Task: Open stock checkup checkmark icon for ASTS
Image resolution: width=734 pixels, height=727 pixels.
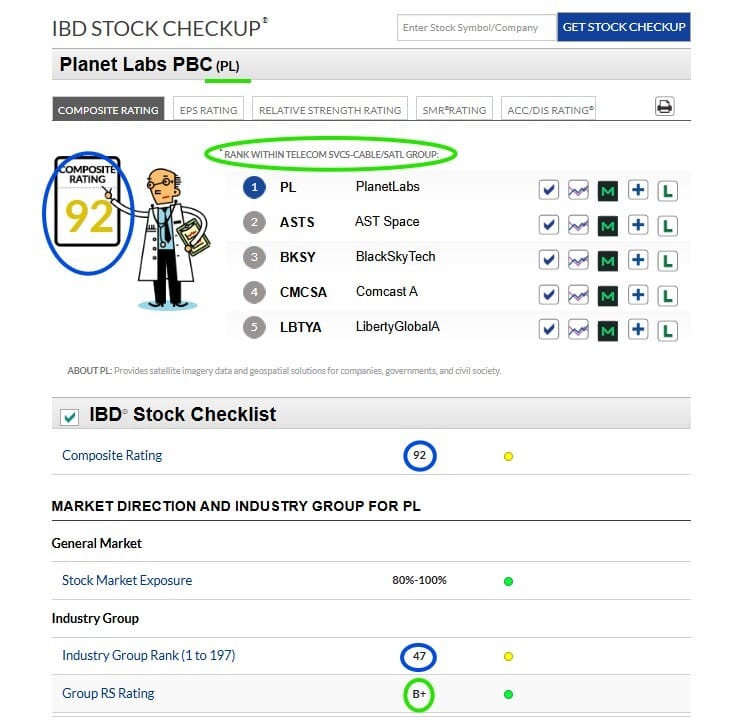Action: 549,225
